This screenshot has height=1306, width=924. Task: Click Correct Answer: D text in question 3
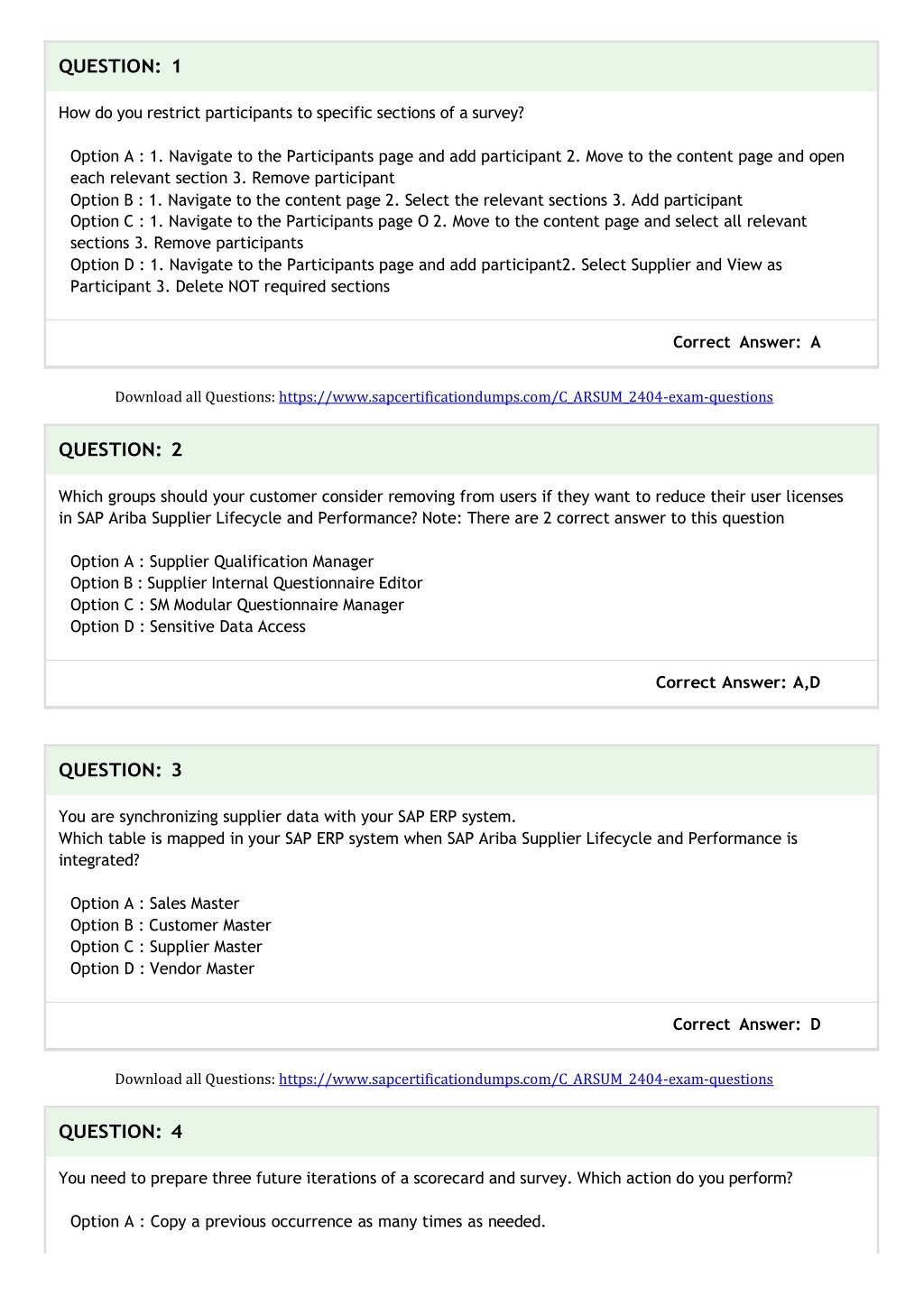746,1024
